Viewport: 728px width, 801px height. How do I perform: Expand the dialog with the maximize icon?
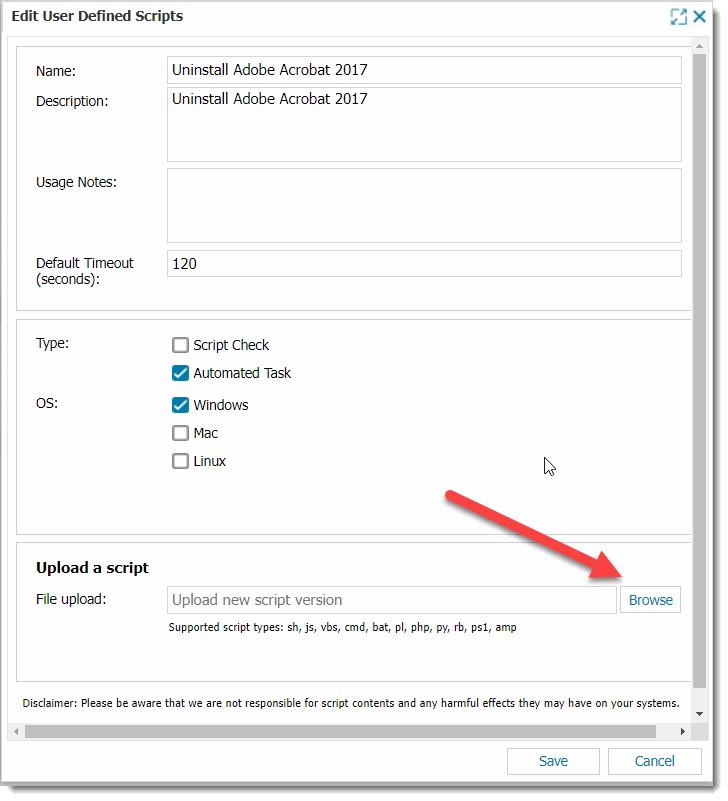(x=679, y=17)
